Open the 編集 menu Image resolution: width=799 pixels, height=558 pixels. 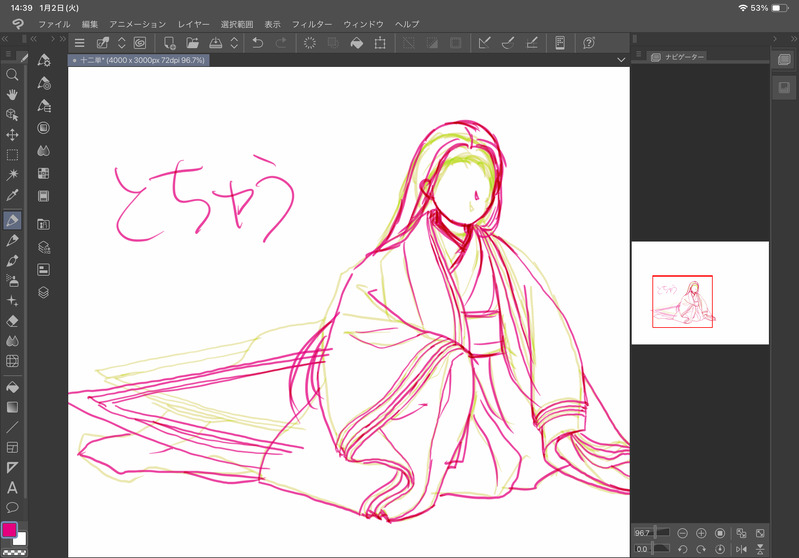click(x=90, y=24)
